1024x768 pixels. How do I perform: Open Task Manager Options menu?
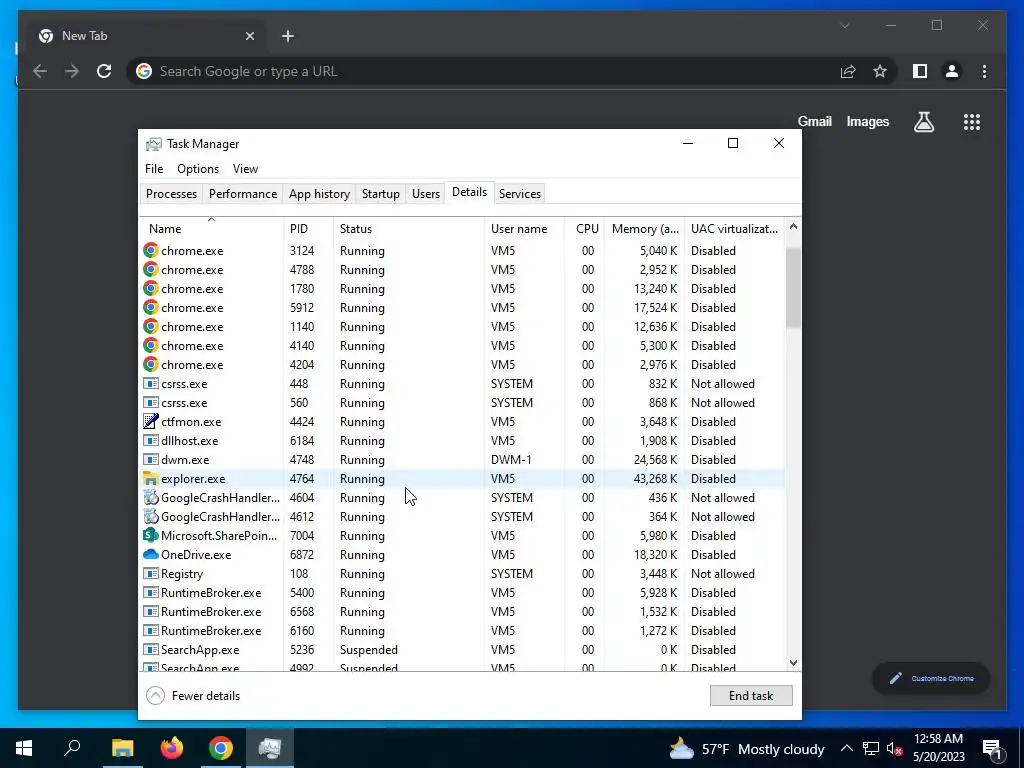(198, 168)
